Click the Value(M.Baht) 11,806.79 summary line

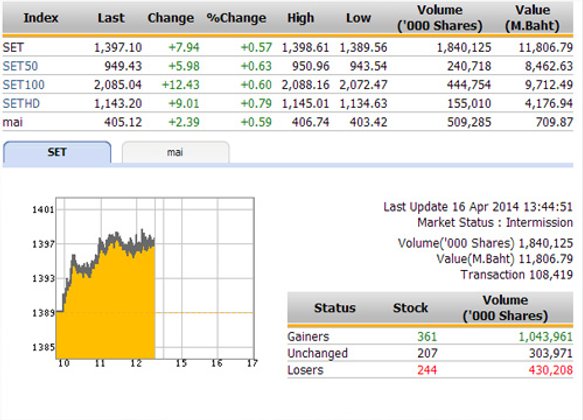(x=505, y=259)
